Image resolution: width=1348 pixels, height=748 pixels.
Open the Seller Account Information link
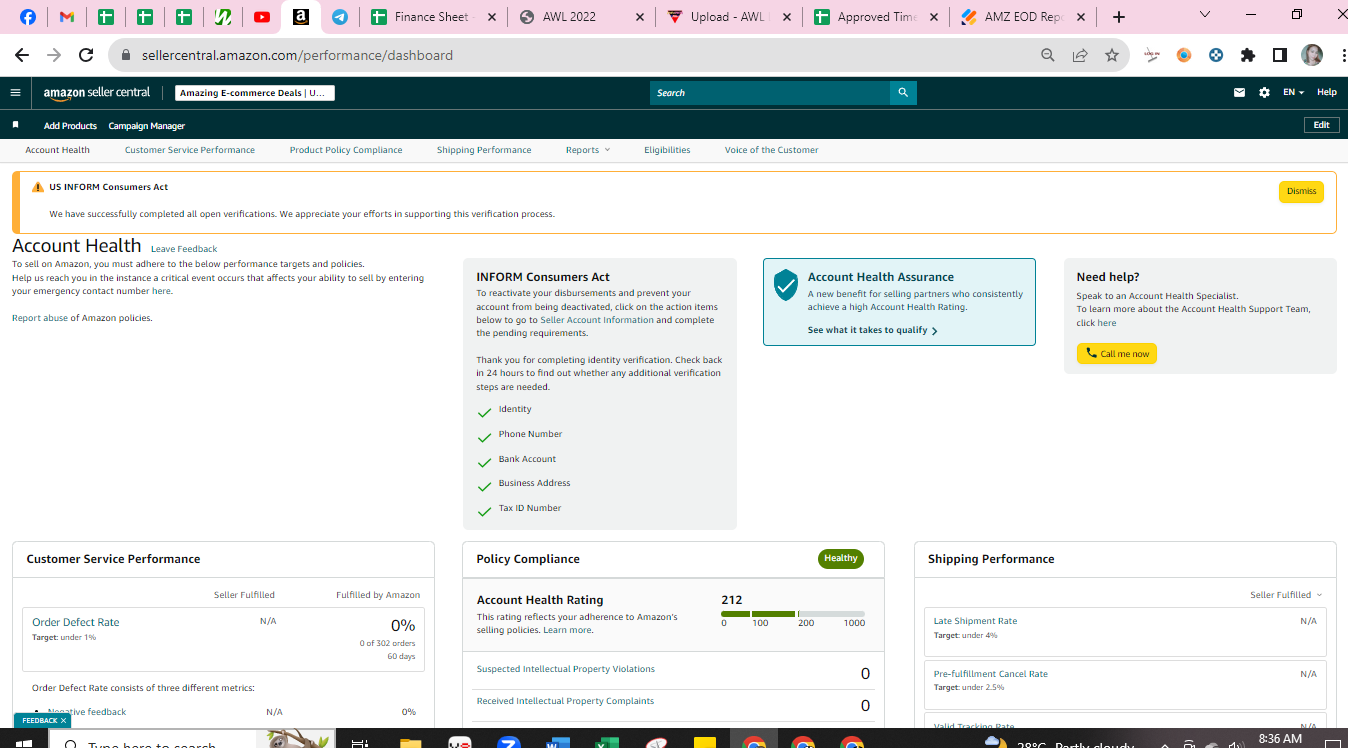597,320
